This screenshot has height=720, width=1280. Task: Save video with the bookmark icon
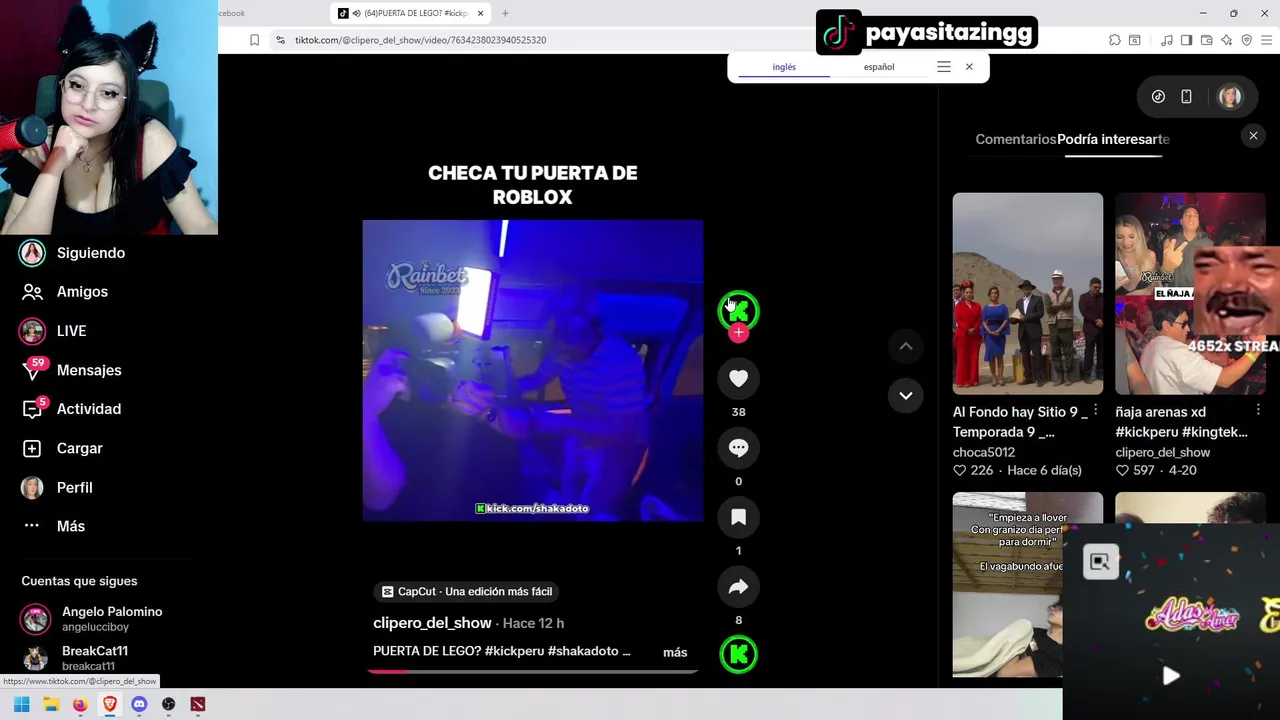(738, 517)
